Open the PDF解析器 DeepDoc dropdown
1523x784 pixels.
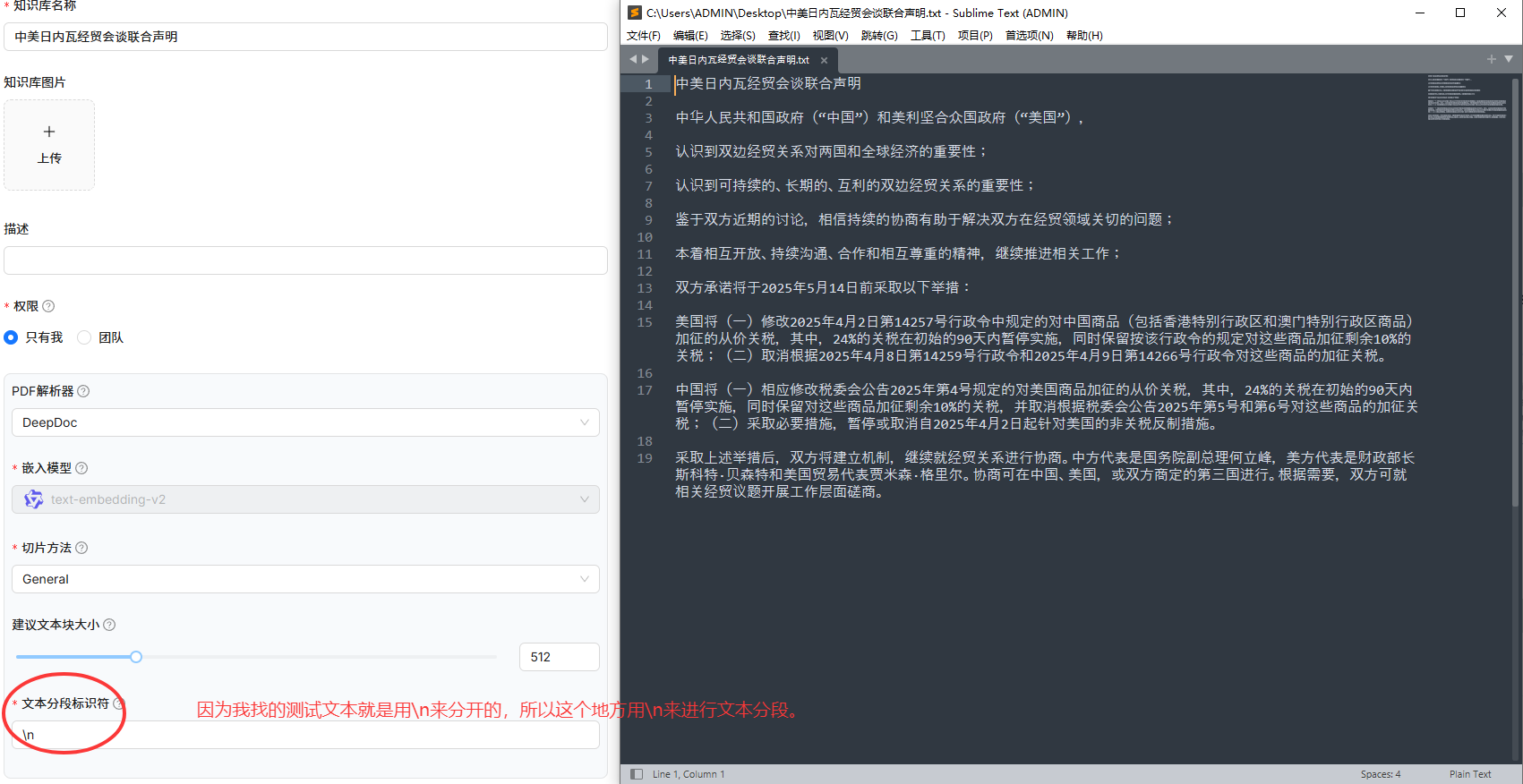pos(305,422)
